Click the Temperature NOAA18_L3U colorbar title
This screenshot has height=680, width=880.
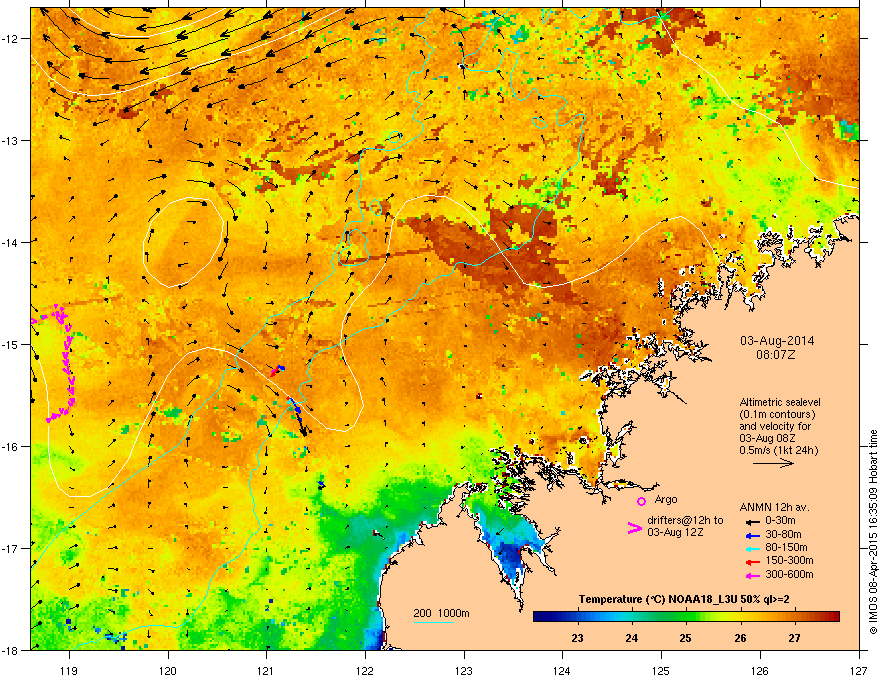(684, 599)
